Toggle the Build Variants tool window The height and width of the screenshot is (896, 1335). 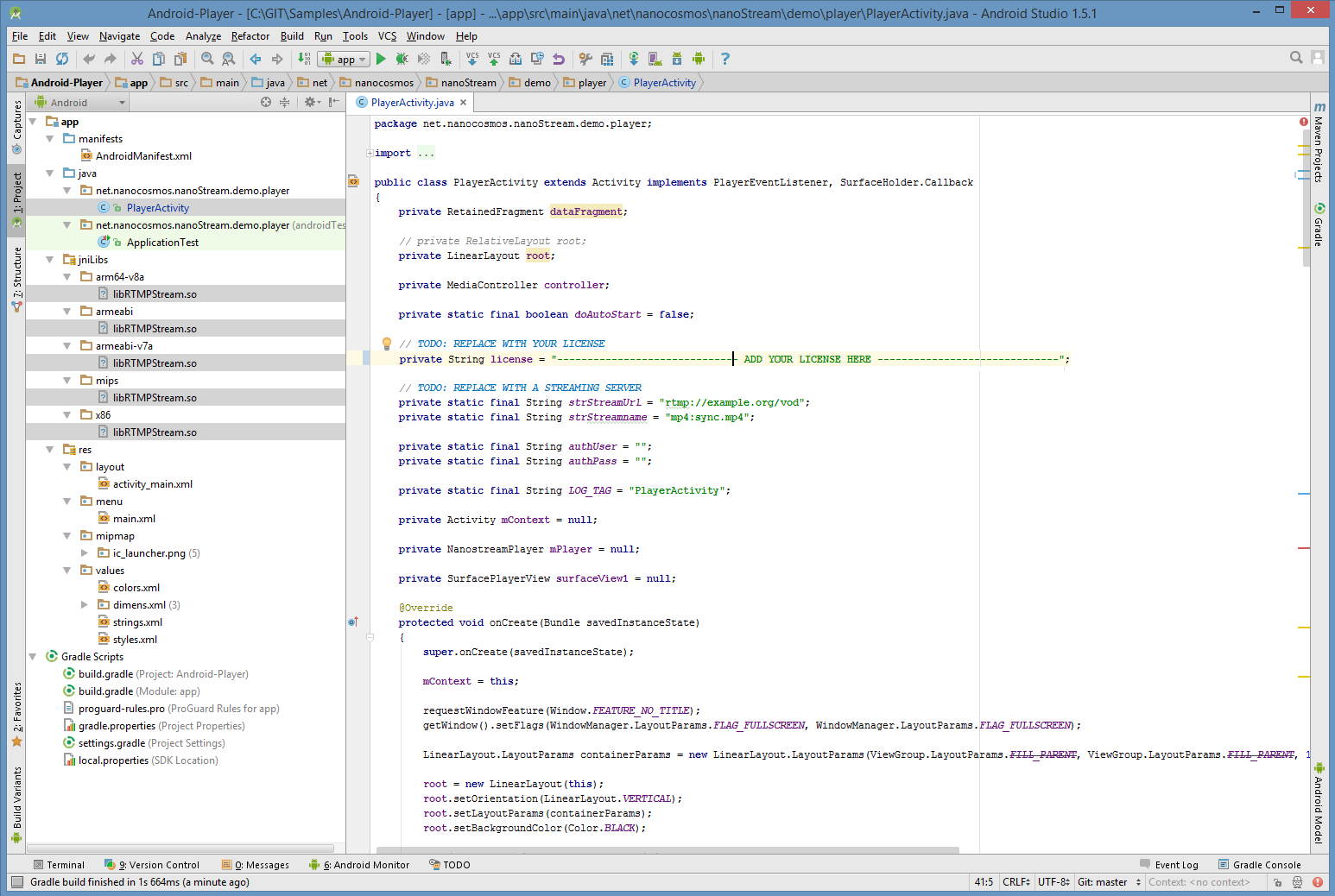(x=16, y=805)
